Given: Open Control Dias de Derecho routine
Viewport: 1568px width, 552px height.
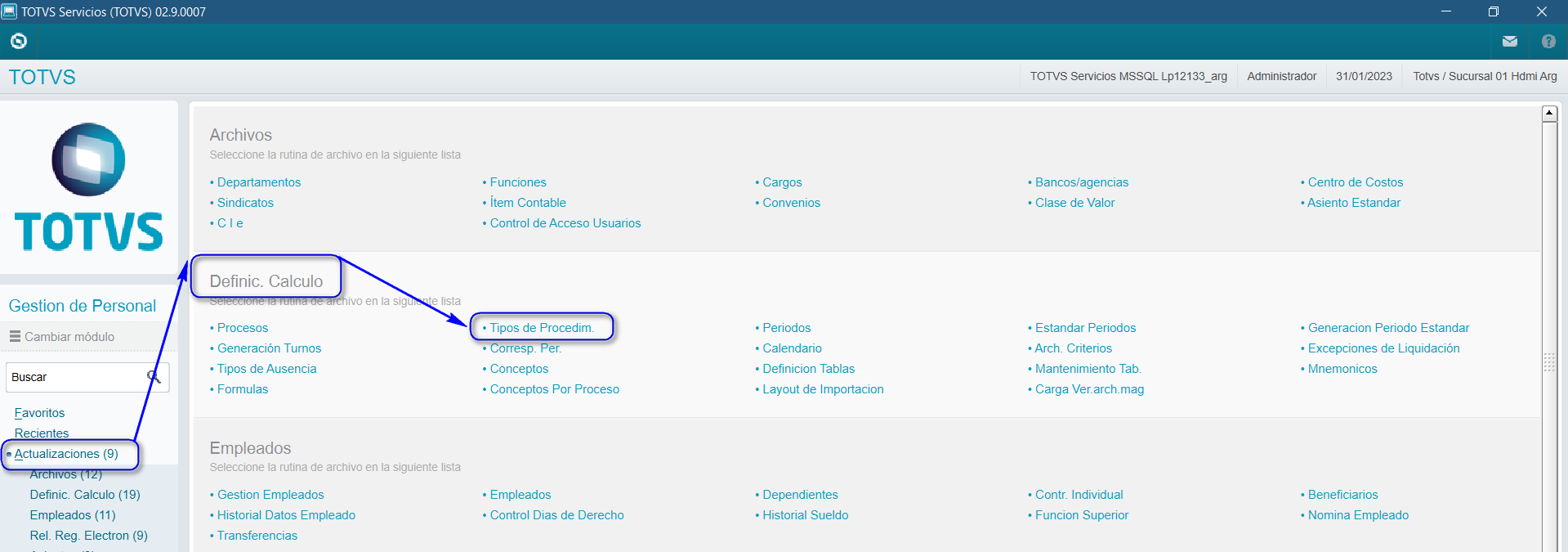Looking at the screenshot, I should click(556, 515).
